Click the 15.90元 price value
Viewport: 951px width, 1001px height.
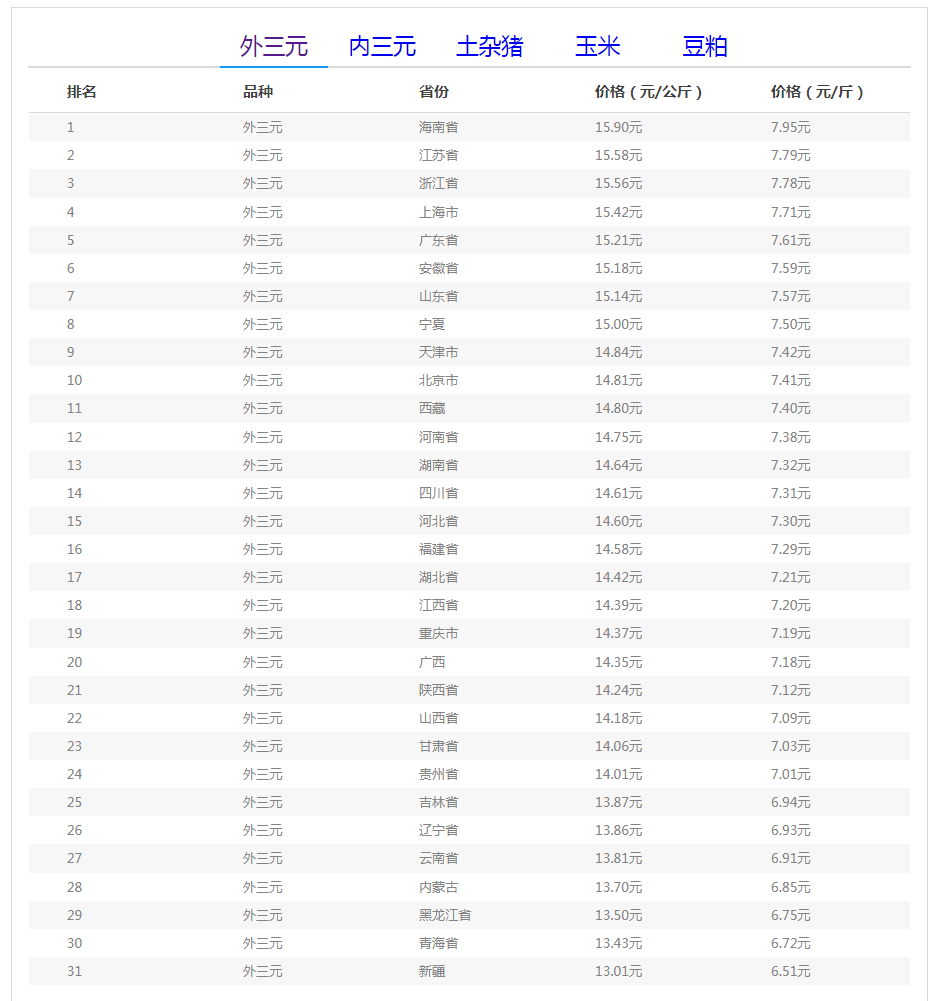click(x=618, y=127)
